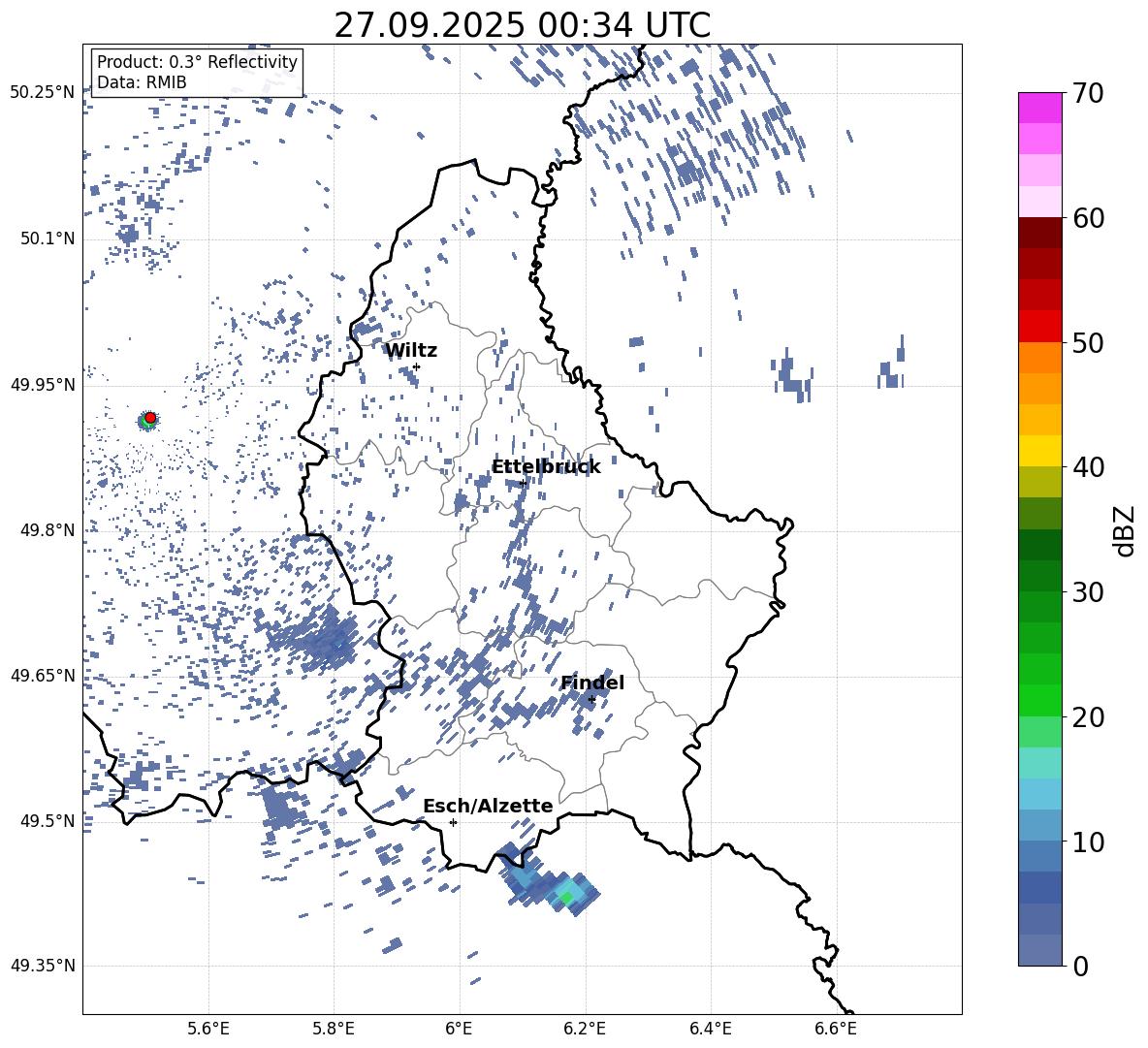1148x1048 pixels.
Task: Click the colorbar 50 tick label
Action: pos(1088,342)
